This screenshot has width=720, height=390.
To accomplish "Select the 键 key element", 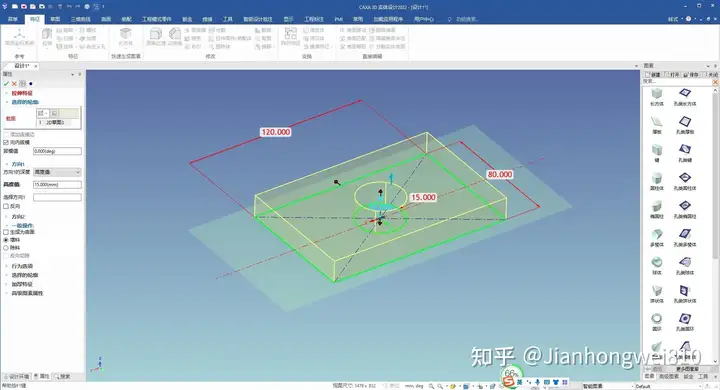I will (657, 153).
